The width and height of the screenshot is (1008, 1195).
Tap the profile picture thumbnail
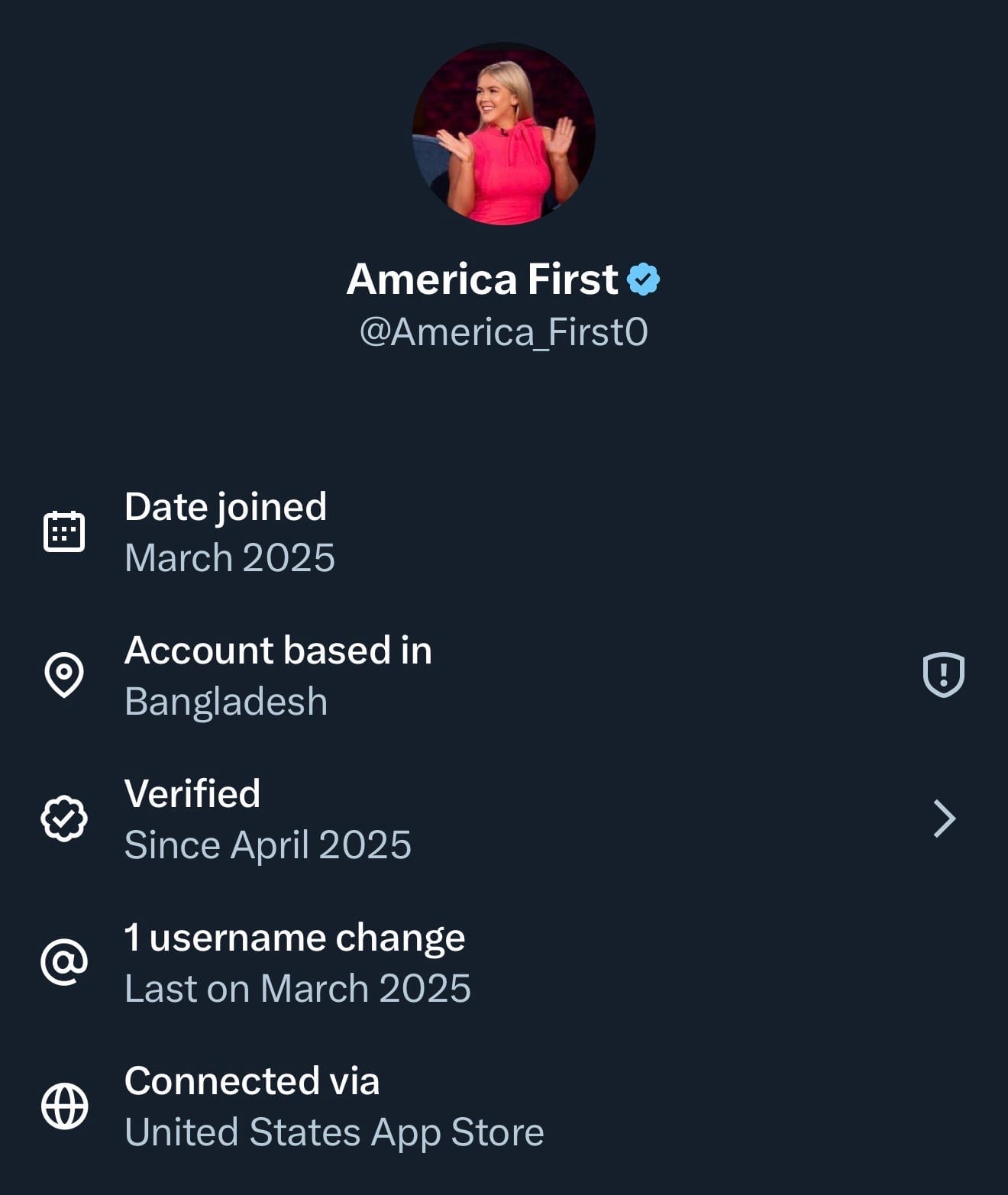tap(504, 134)
